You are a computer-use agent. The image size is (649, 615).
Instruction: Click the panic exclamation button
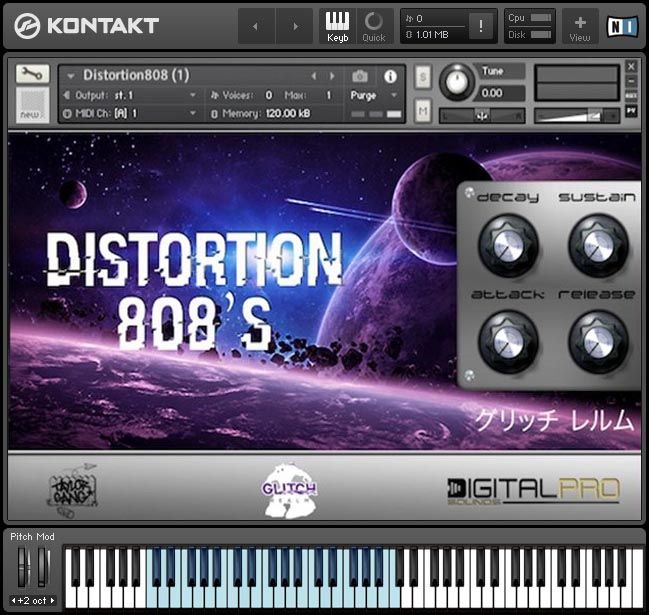[x=482, y=28]
